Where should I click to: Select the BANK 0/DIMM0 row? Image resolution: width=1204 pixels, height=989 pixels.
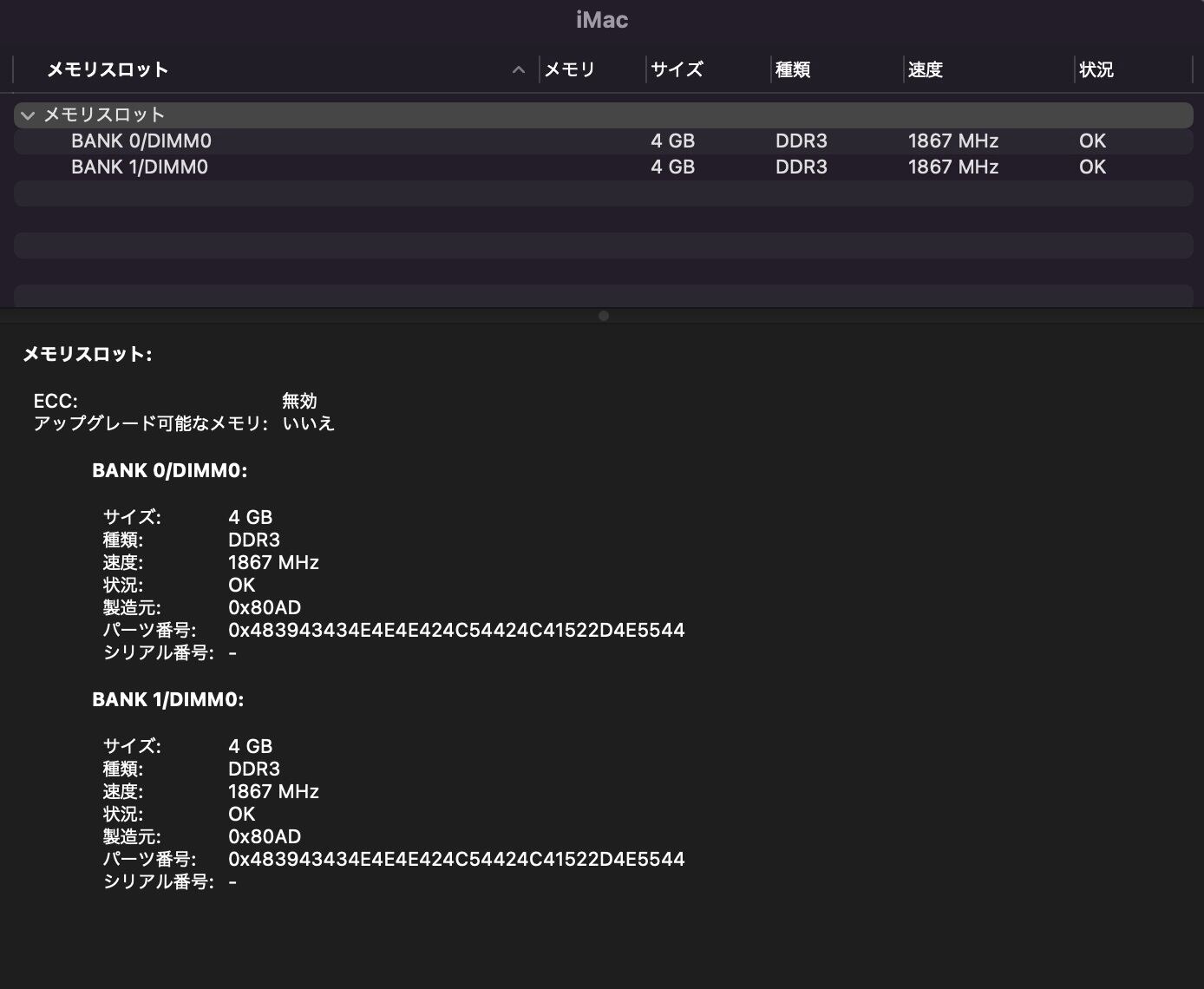pos(141,141)
